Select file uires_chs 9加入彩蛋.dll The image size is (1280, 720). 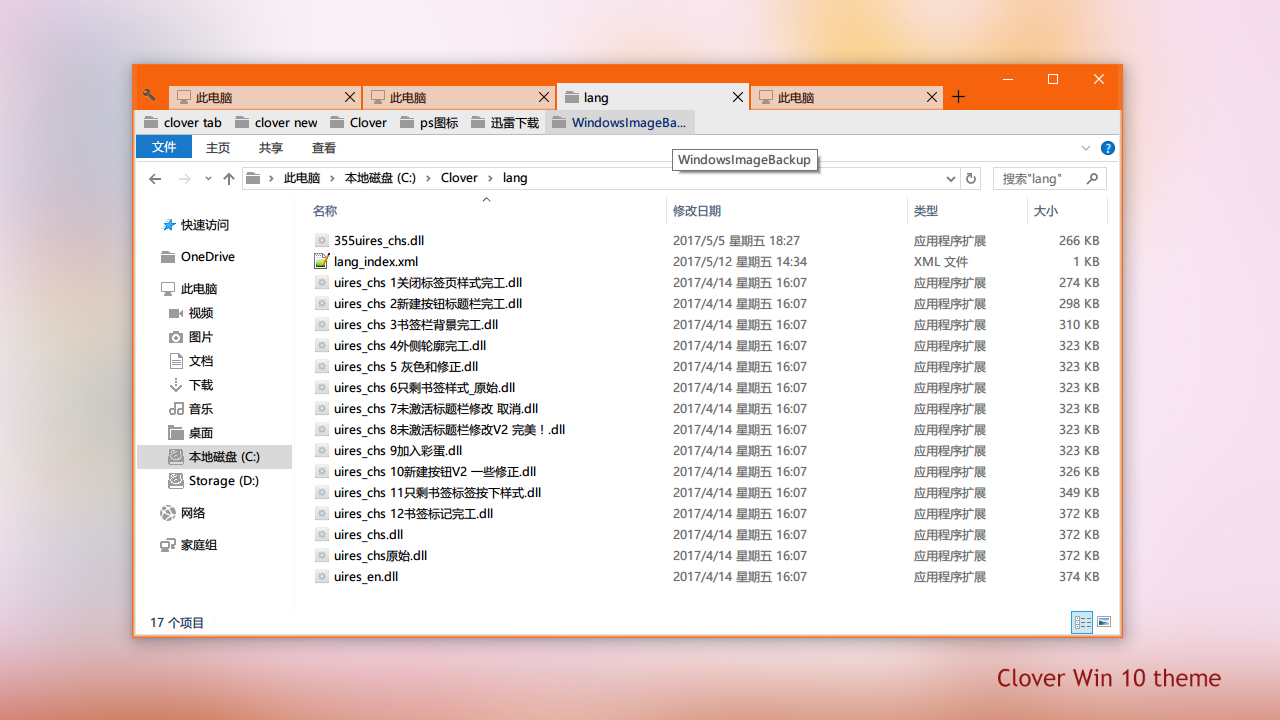coord(398,451)
